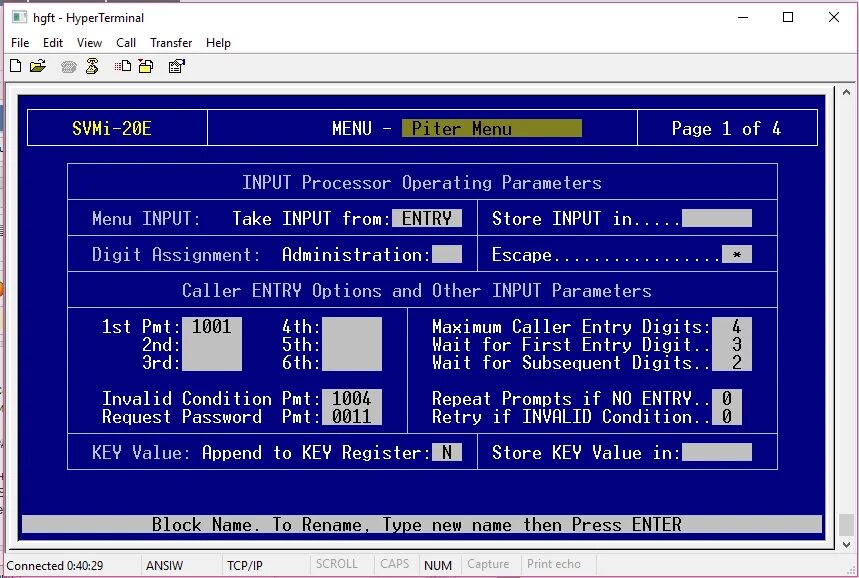
Task: Click the empty 2nd prompt field
Action: point(211,345)
